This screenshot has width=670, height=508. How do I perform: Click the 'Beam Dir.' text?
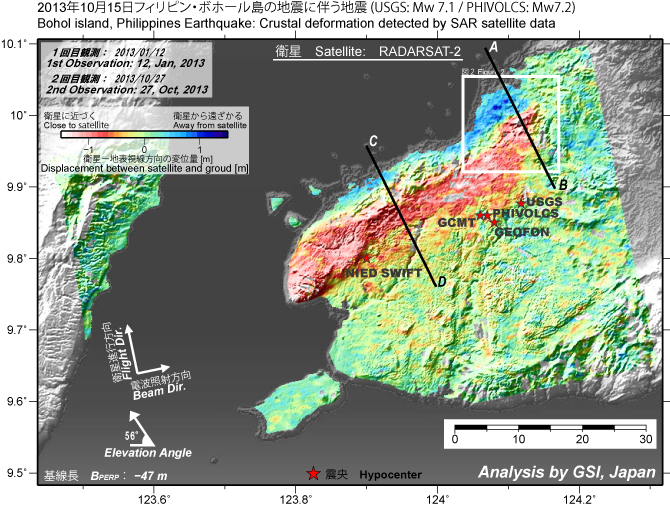click(x=159, y=390)
